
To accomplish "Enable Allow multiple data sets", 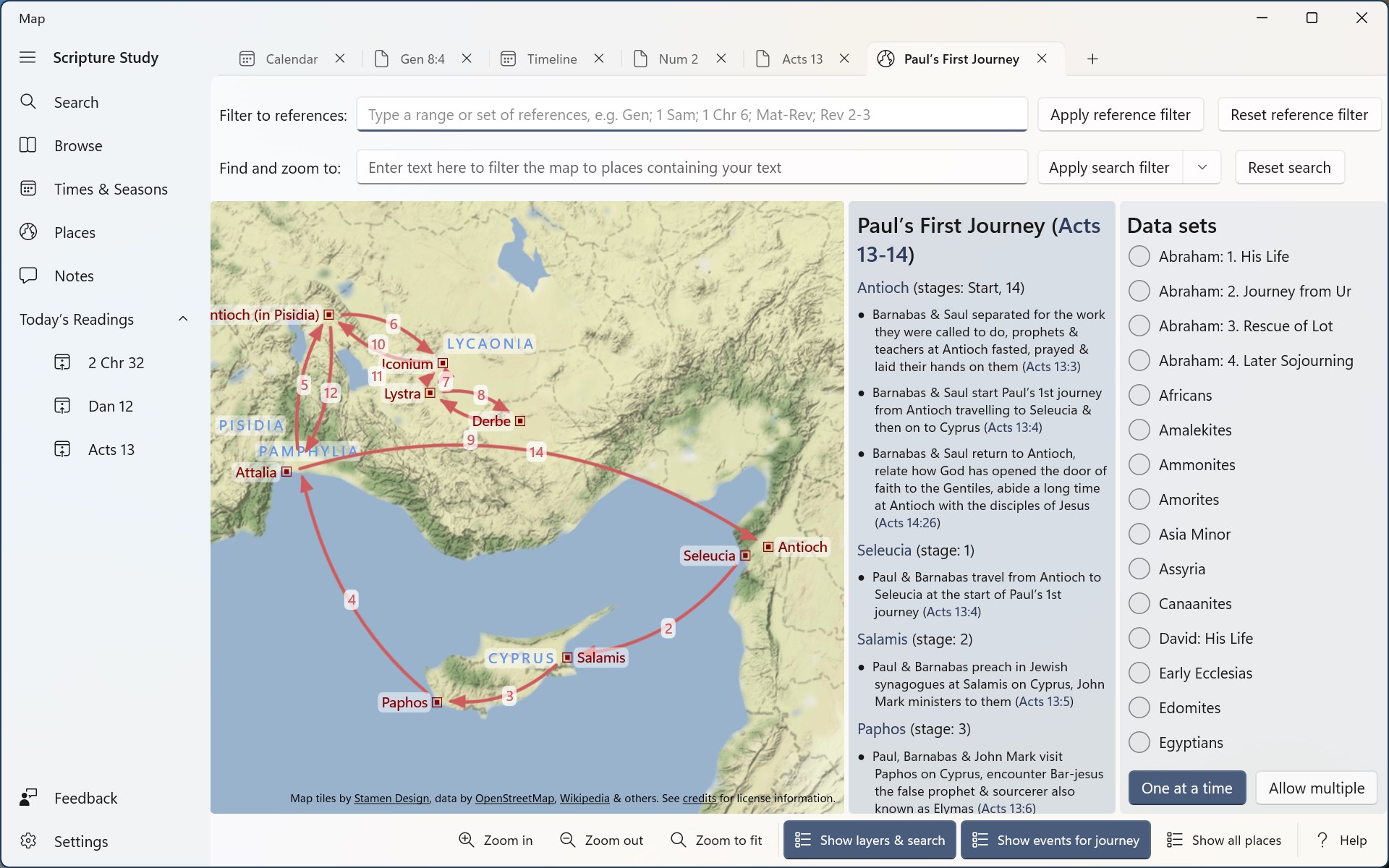I will (1316, 788).
